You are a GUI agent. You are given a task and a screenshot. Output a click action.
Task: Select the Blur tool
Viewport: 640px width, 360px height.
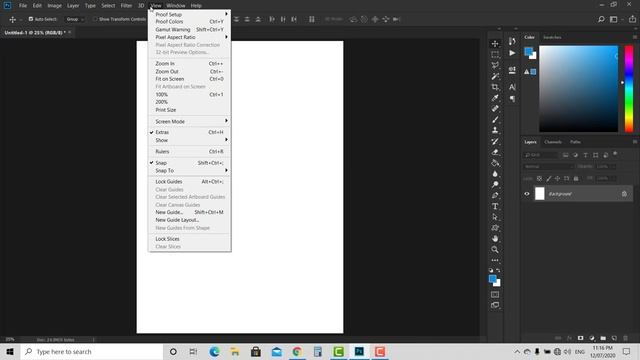(495, 173)
